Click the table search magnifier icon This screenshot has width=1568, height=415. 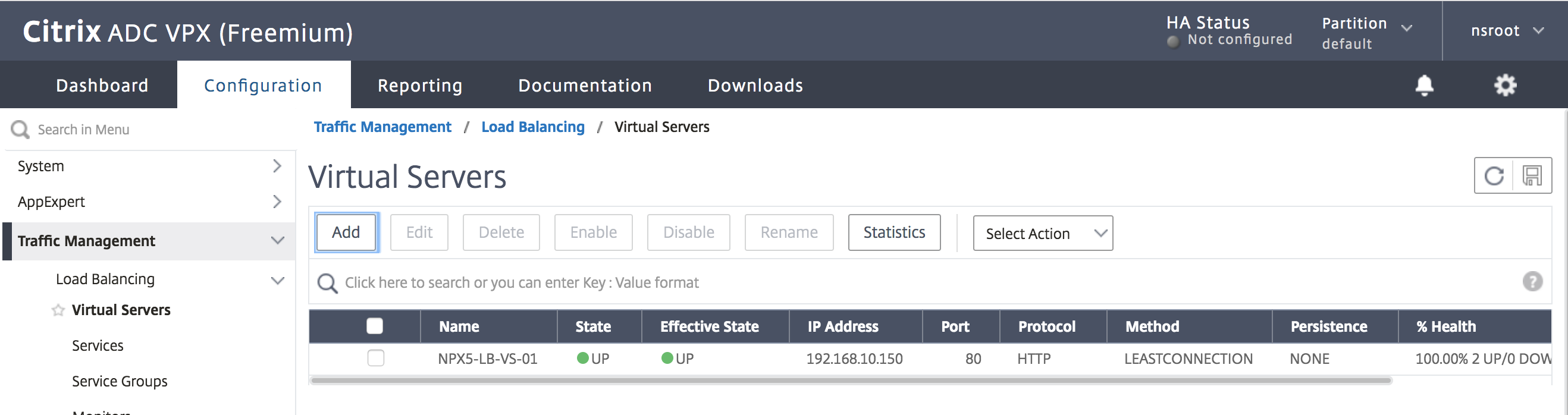tap(328, 283)
